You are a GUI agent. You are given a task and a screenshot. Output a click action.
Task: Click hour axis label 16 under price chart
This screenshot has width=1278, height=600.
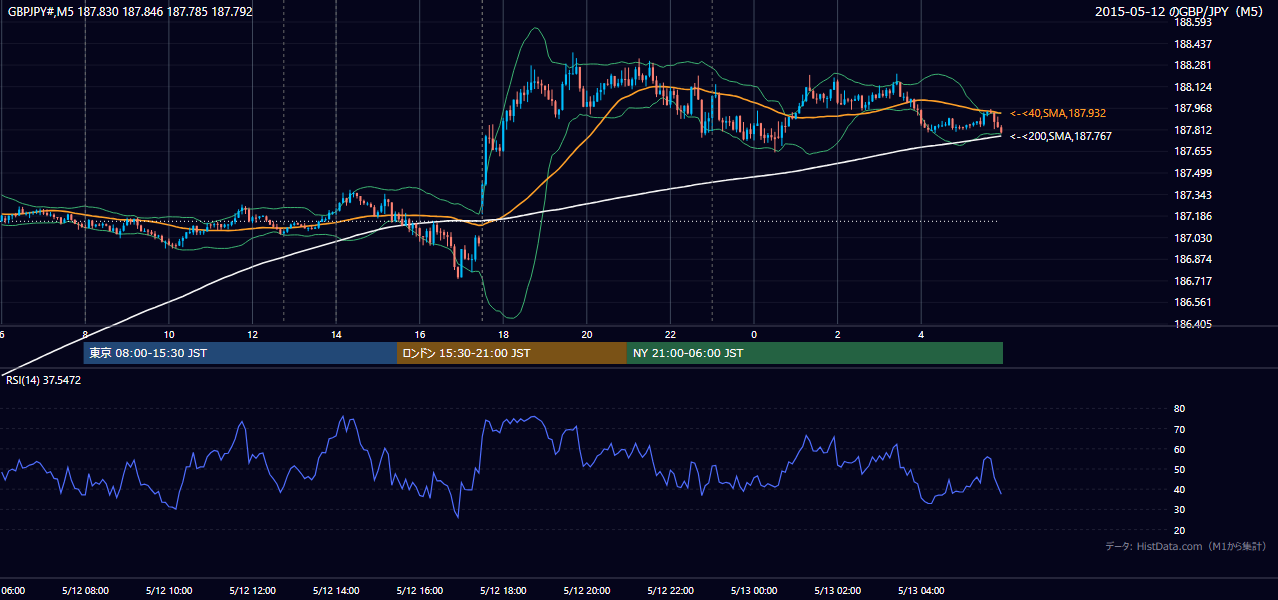[x=420, y=334]
